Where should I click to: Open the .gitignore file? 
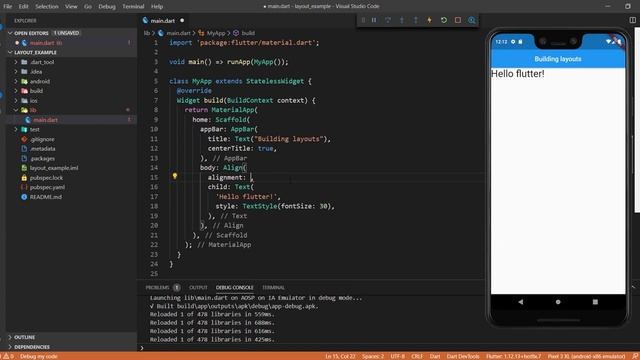tap(42, 139)
